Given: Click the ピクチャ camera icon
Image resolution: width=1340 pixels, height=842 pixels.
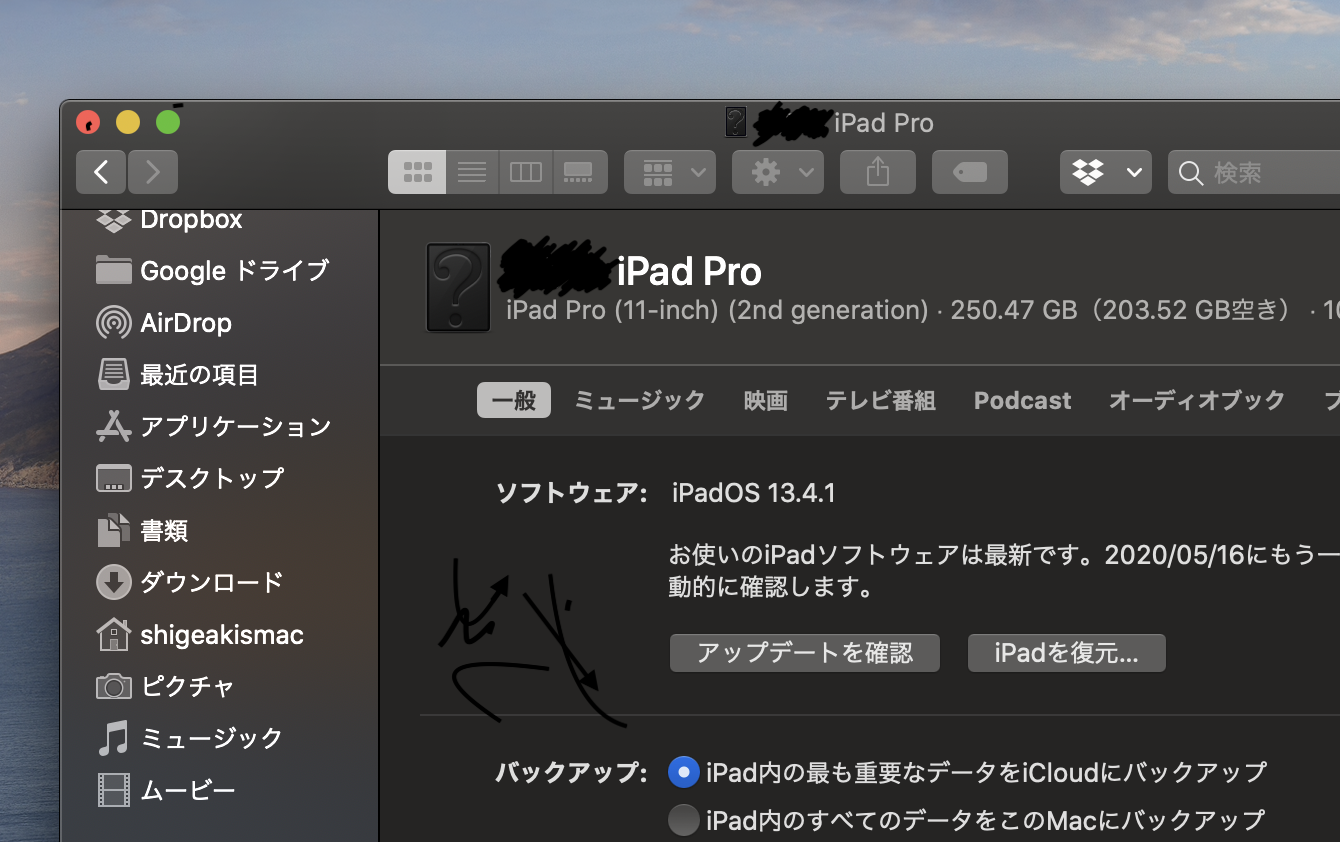Looking at the screenshot, I should (114, 686).
